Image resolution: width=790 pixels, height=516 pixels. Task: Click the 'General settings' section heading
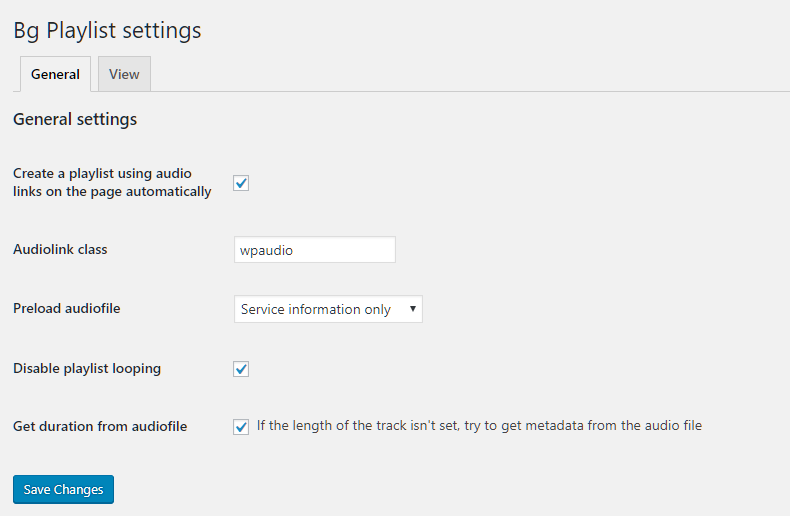coord(75,119)
